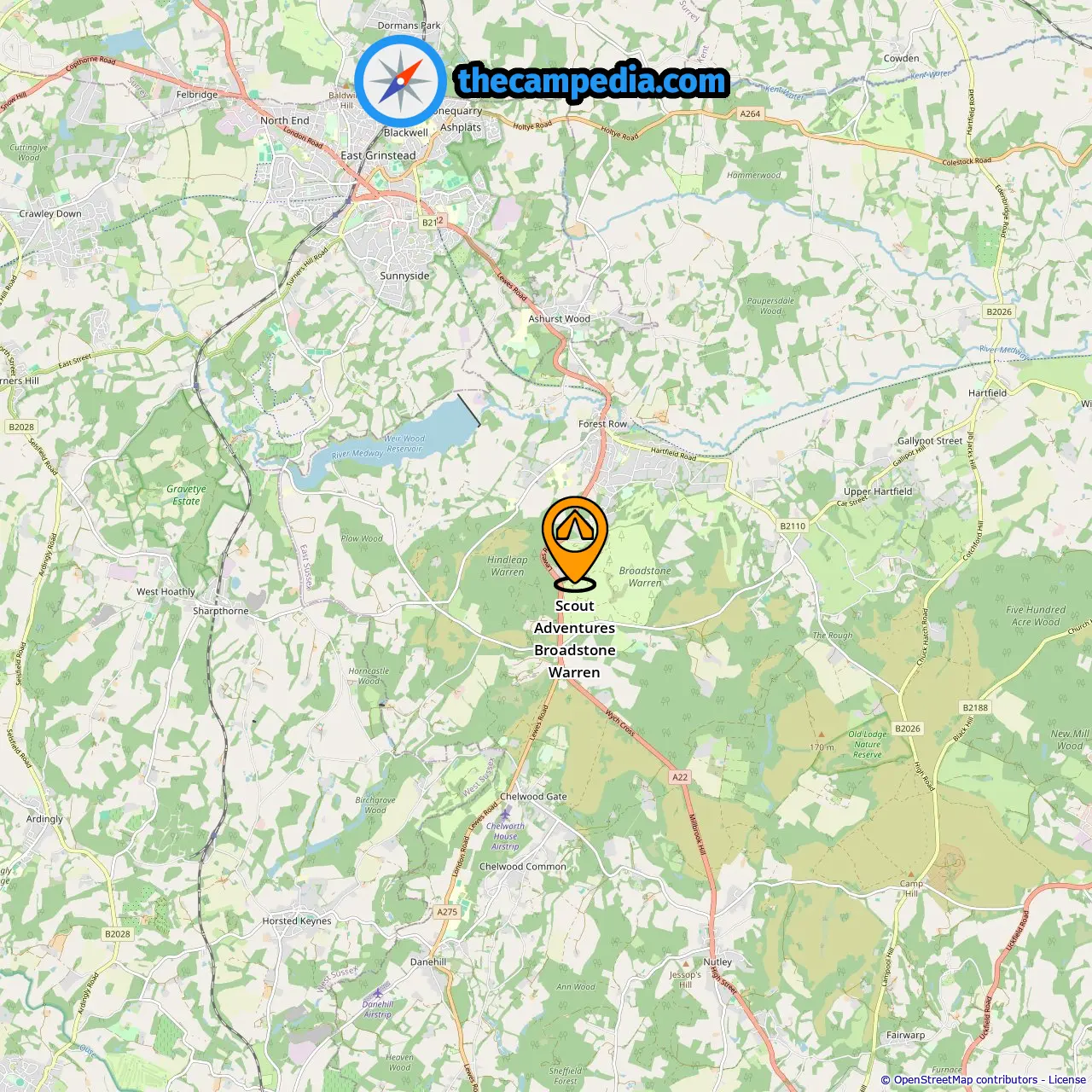1092x1092 pixels.
Task: Click the Forest Row village label
Action: 602,424
